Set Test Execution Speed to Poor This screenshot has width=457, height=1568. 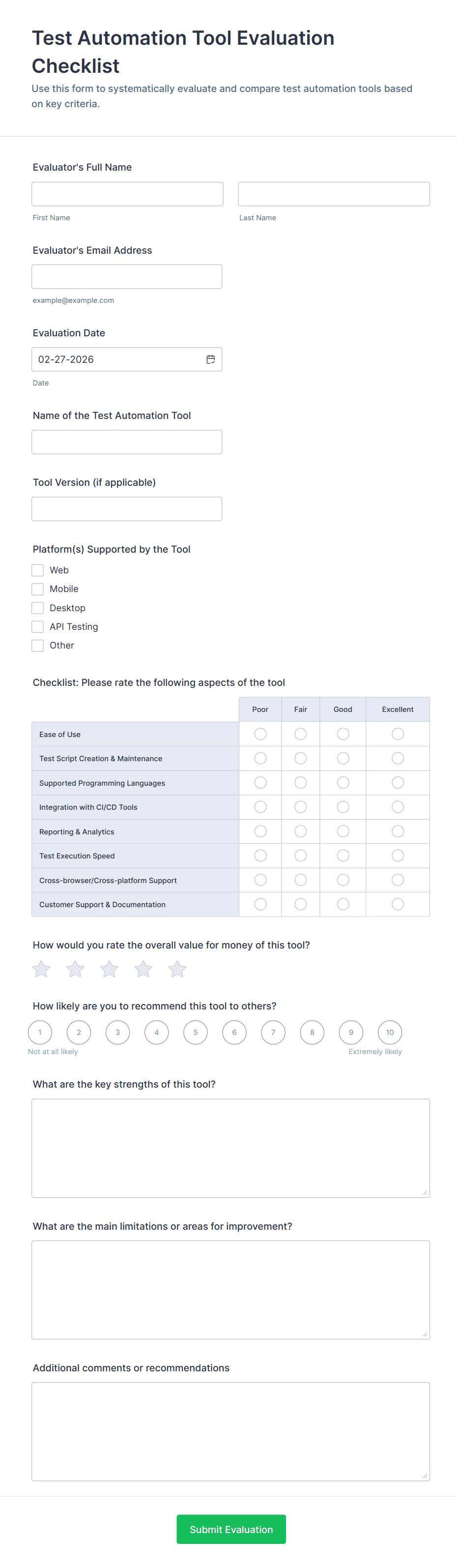pos(260,856)
